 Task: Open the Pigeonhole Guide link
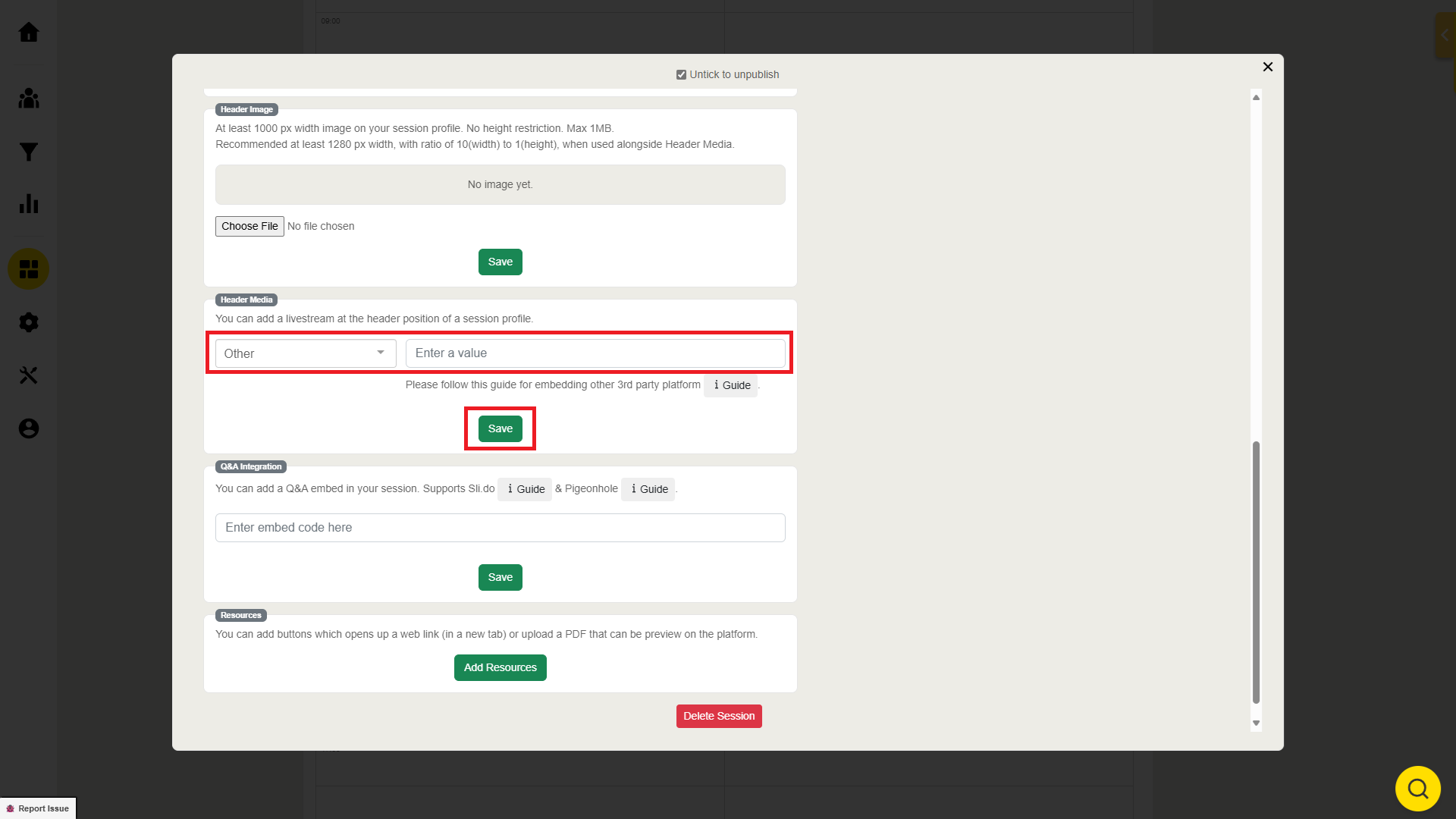(648, 489)
